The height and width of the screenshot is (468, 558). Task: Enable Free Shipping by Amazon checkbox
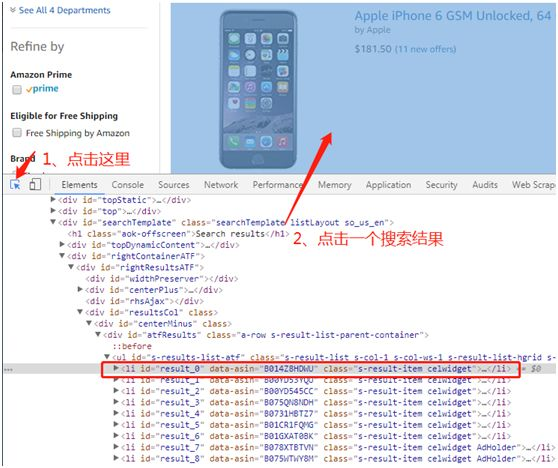[17, 133]
